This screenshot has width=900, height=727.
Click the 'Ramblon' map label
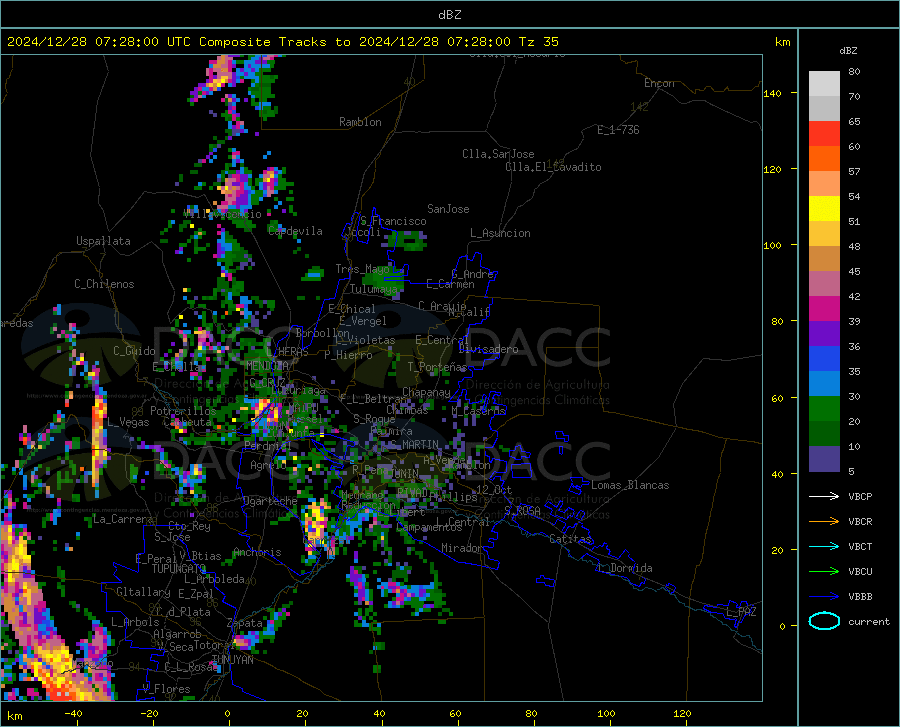pyautogui.click(x=360, y=122)
